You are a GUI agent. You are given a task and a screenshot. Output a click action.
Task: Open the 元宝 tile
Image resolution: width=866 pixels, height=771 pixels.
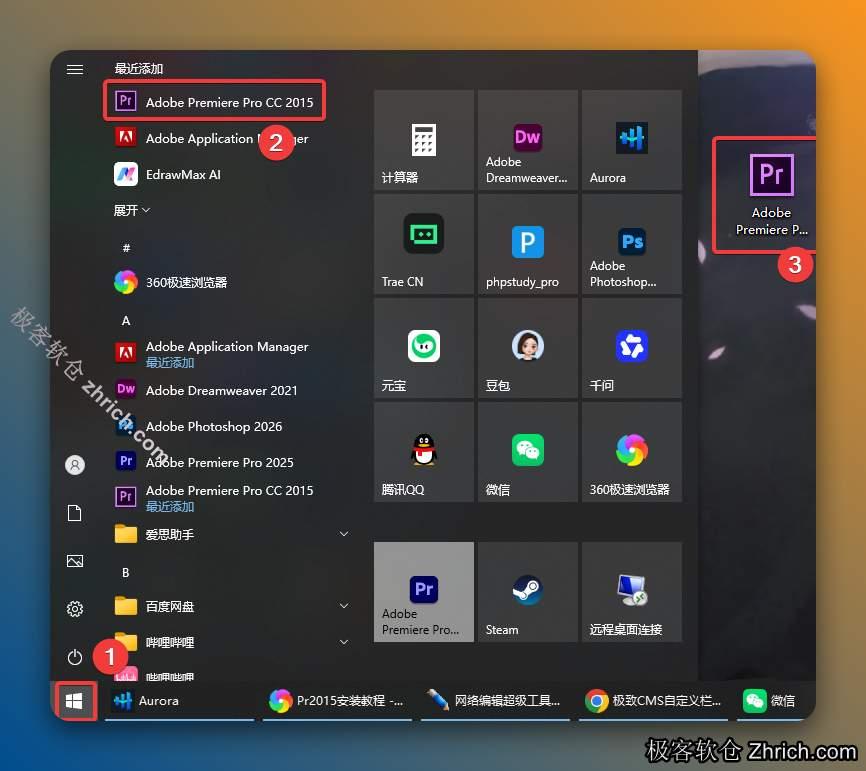424,348
